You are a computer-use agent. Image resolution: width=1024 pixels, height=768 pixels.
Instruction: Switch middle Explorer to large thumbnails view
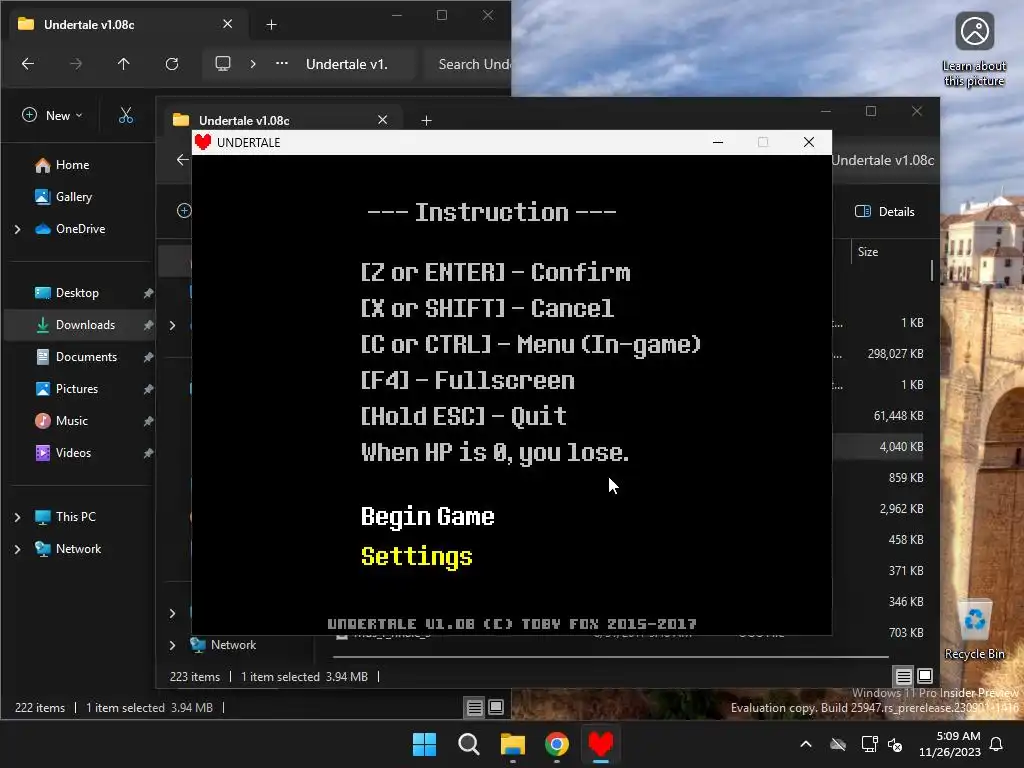(x=925, y=676)
